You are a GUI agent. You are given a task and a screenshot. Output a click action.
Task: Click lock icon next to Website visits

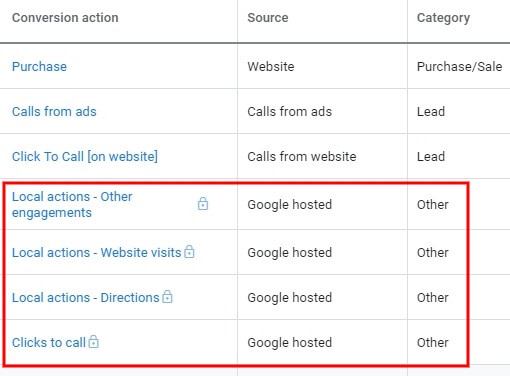coord(189,252)
